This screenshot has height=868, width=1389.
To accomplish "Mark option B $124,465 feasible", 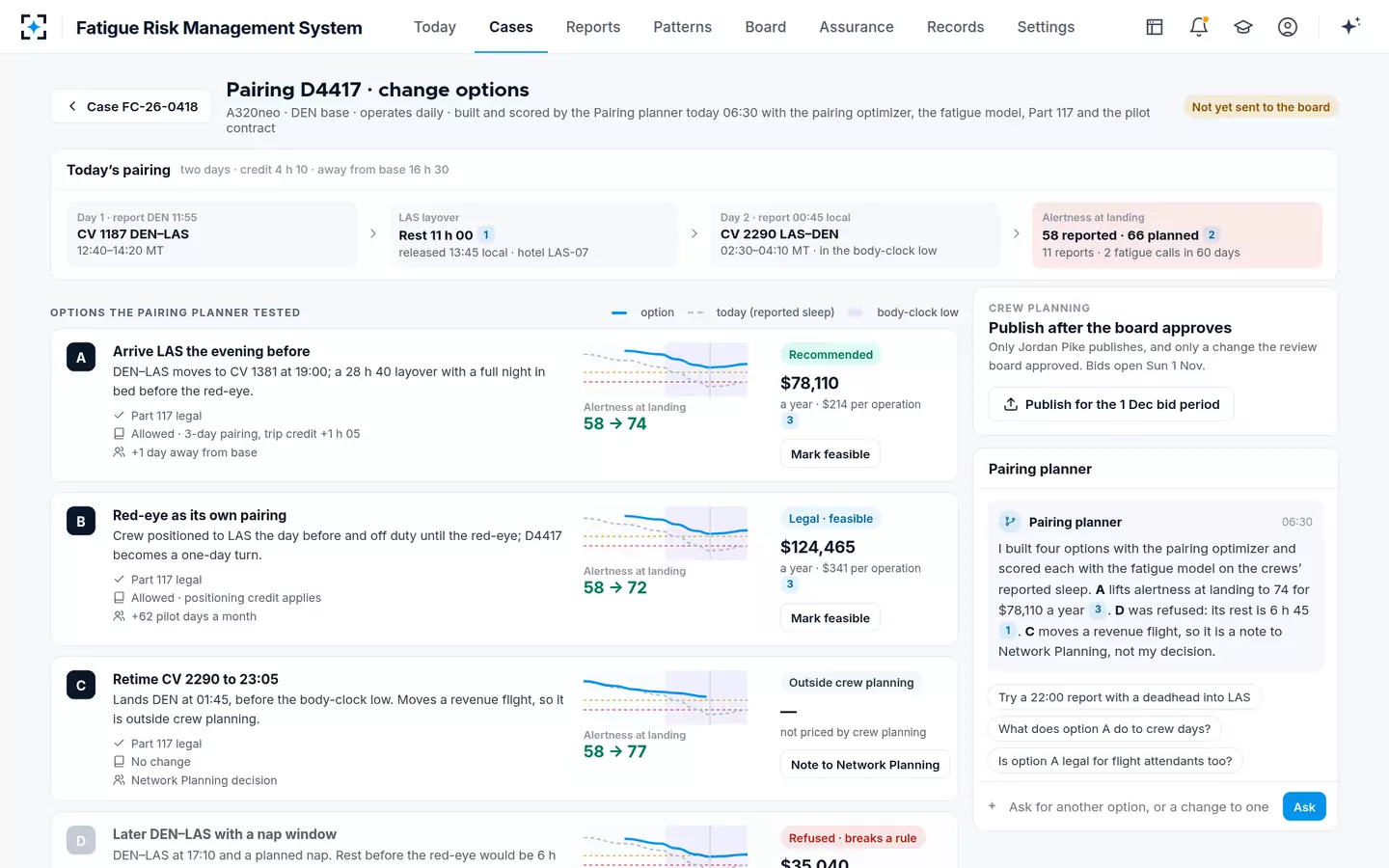I will (831, 618).
